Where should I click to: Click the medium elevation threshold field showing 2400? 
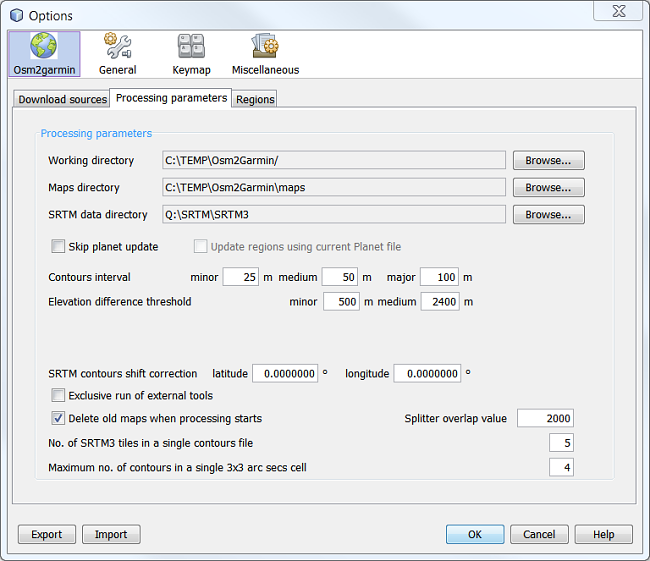pos(440,301)
